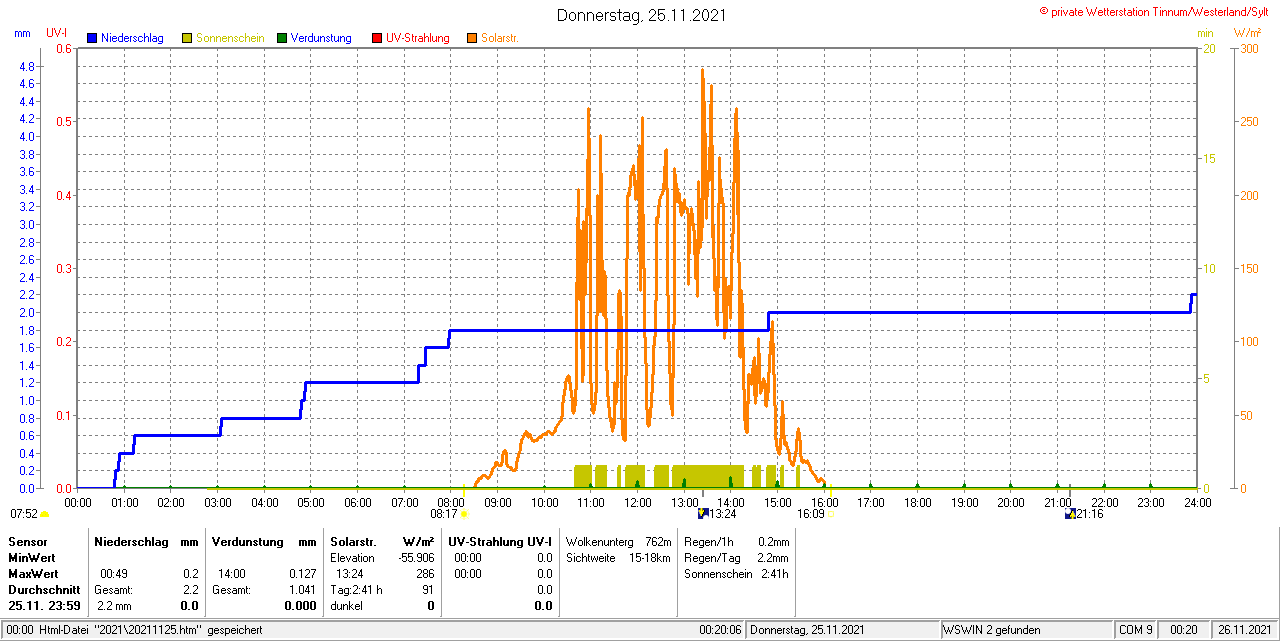Click the Sensor column header

(x=28, y=541)
